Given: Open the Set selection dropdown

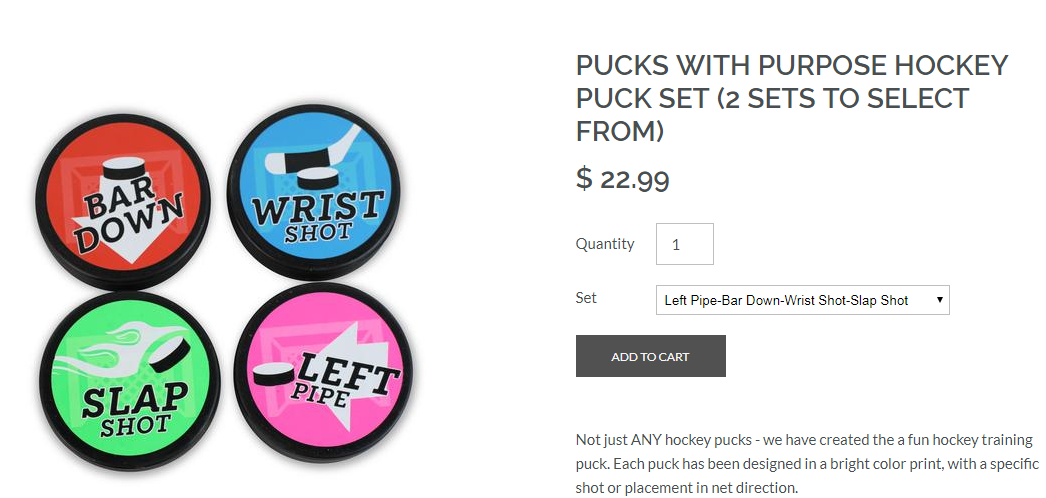Looking at the screenshot, I should click(x=802, y=300).
